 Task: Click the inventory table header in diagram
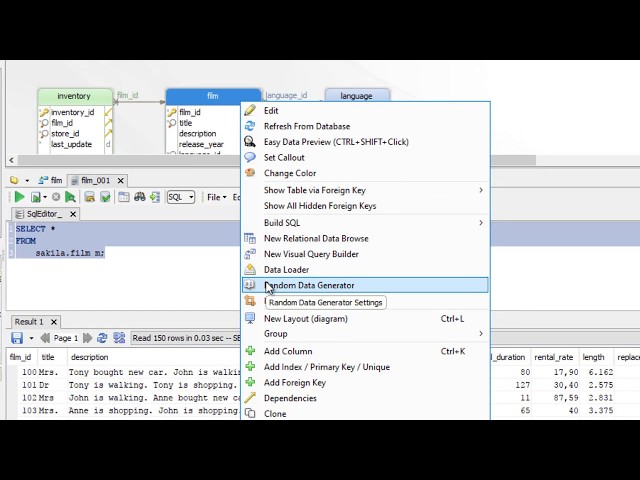click(x=74, y=96)
